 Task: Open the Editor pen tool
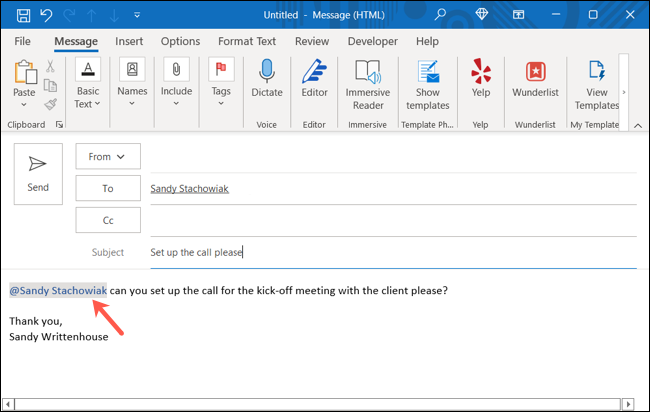(x=314, y=78)
